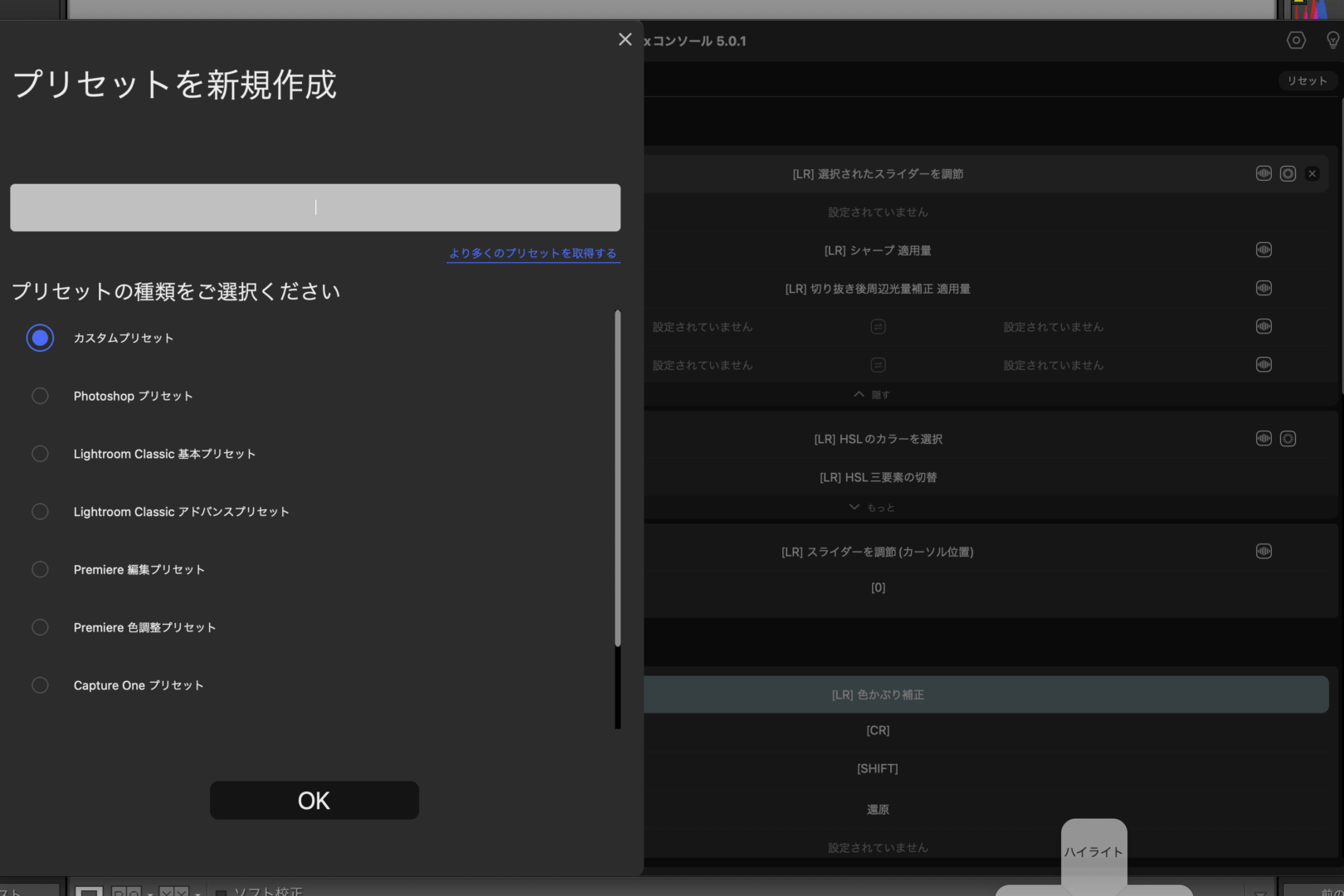
Task: Choose Premiere 色調整プリセット option
Action: click(x=40, y=627)
